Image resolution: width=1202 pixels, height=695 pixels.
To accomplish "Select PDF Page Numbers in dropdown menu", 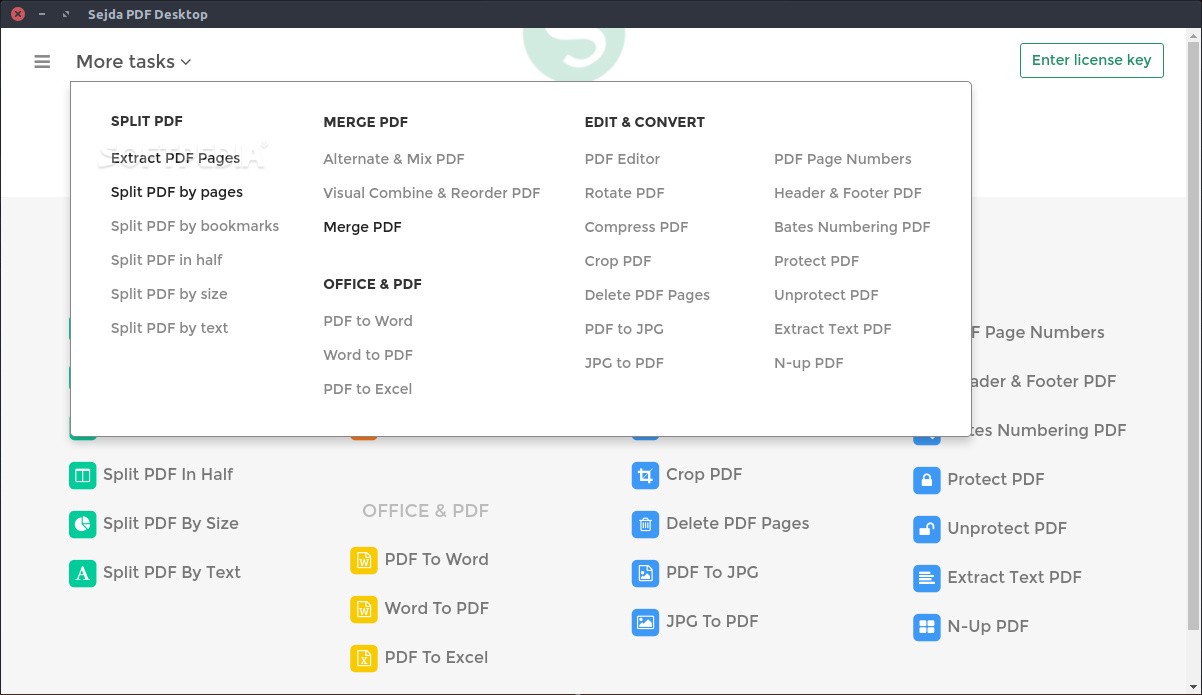I will [x=843, y=159].
